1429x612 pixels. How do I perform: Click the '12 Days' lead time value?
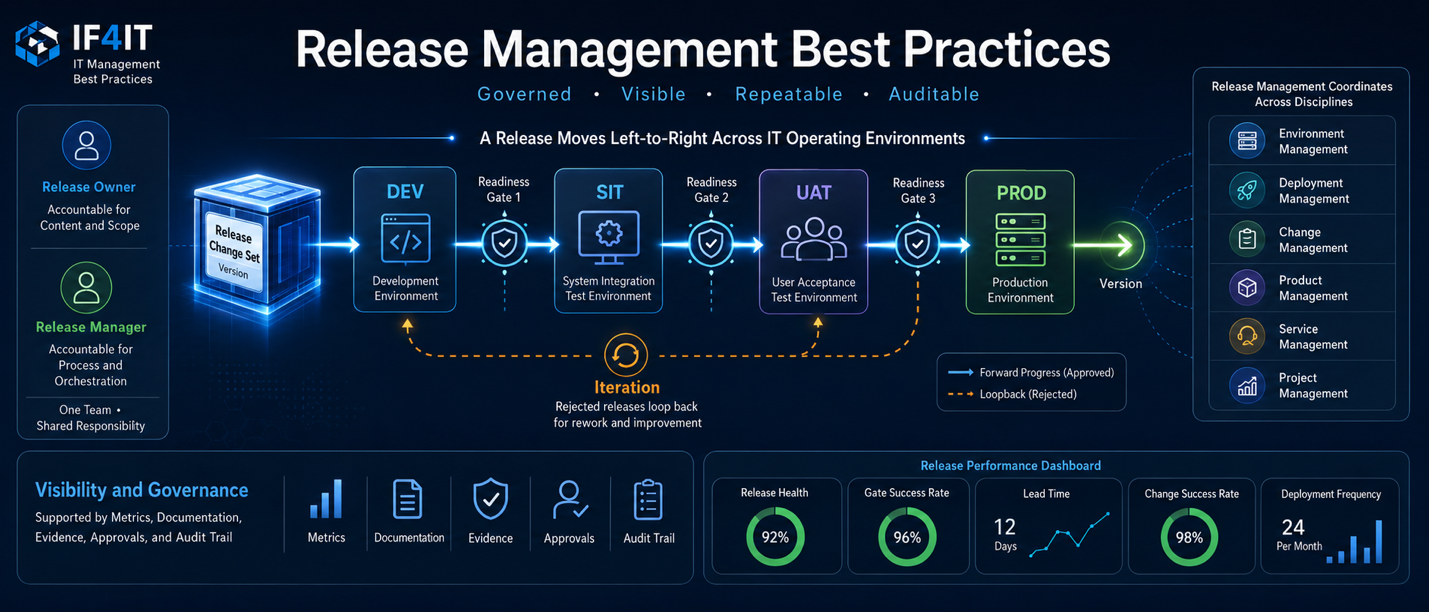(x=1005, y=534)
